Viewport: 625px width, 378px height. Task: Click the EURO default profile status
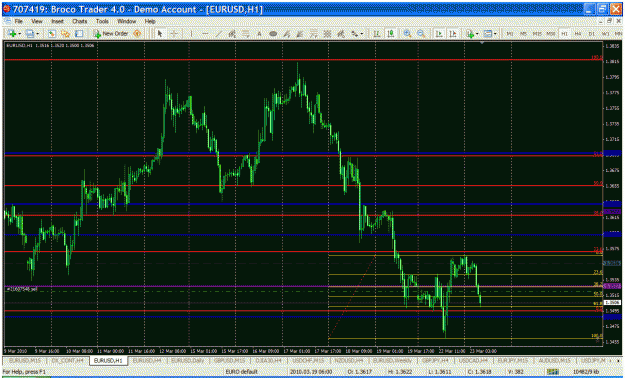[x=242, y=372]
